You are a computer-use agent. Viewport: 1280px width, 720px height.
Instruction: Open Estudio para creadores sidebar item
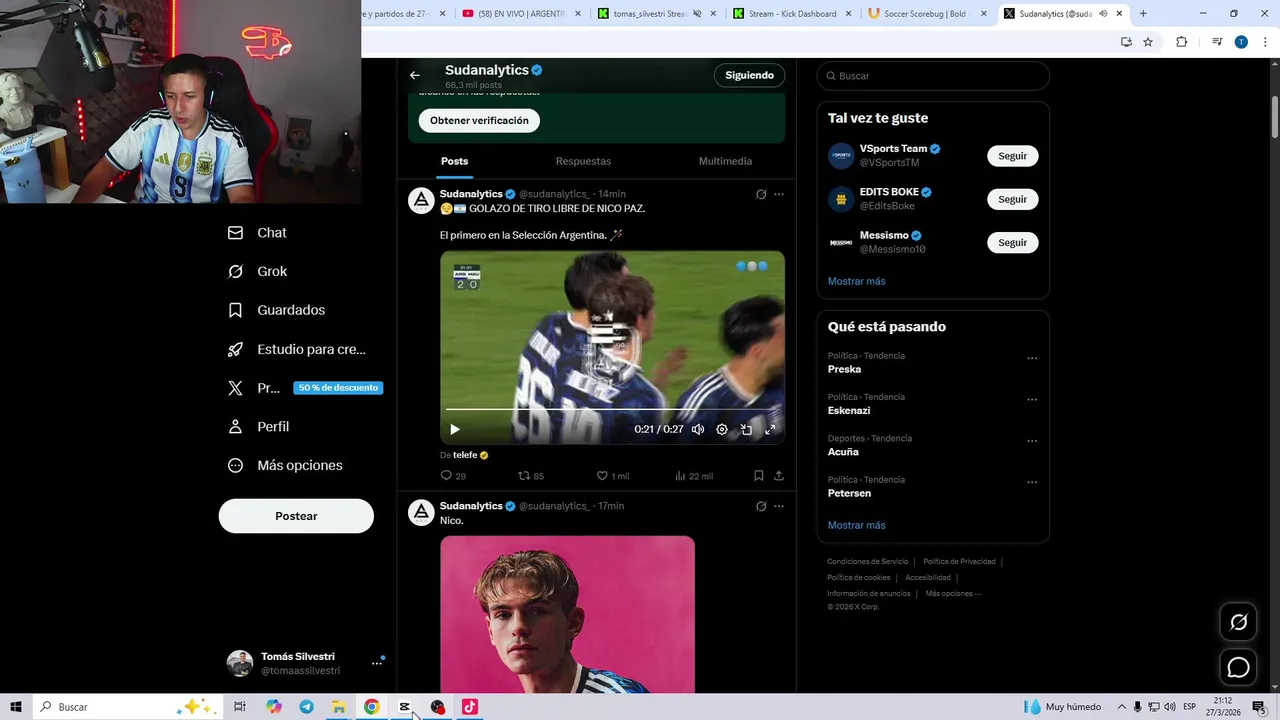point(297,350)
